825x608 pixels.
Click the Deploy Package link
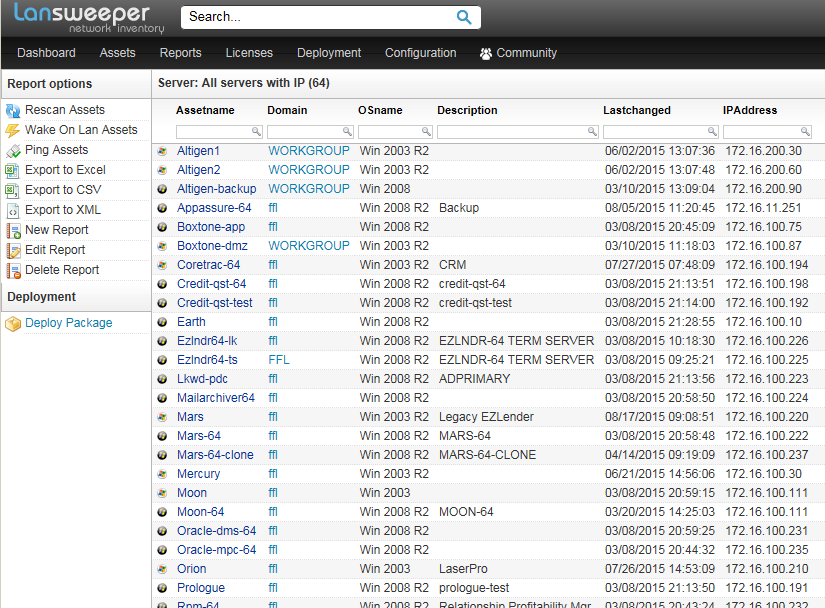click(68, 323)
